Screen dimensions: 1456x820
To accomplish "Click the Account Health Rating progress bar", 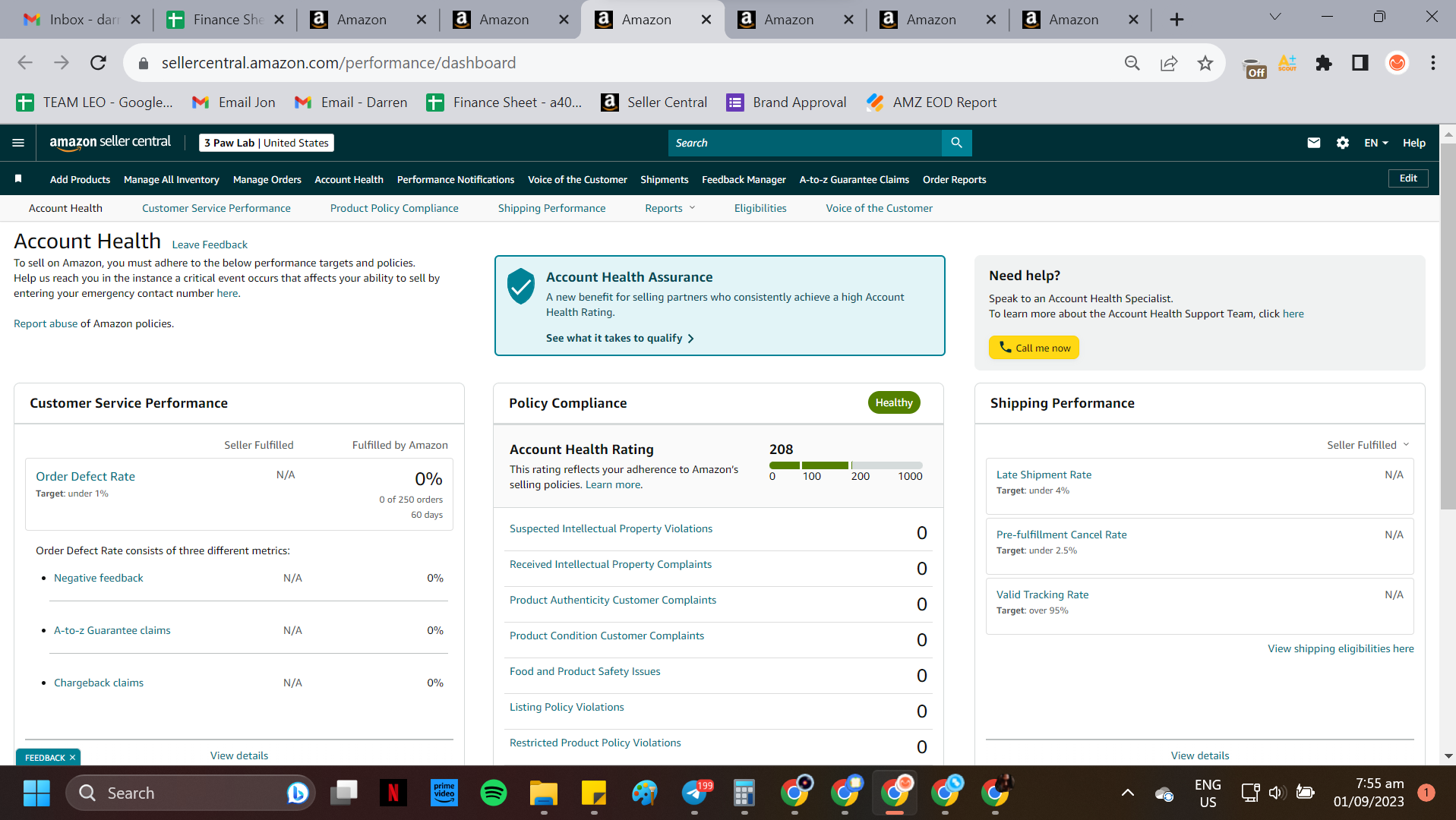I will (x=846, y=465).
